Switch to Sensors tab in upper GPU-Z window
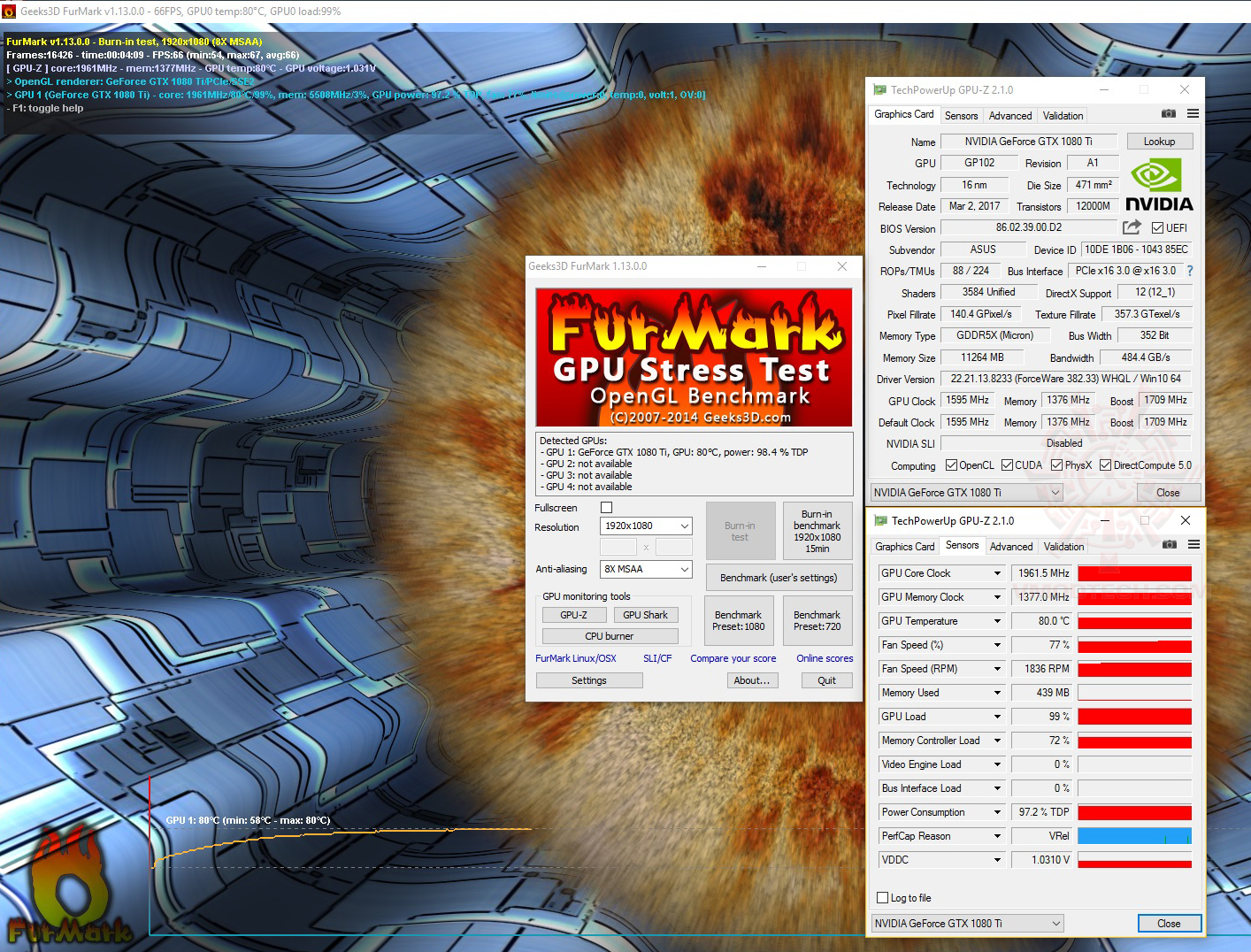Screen dimensions: 1251x952 (961, 116)
